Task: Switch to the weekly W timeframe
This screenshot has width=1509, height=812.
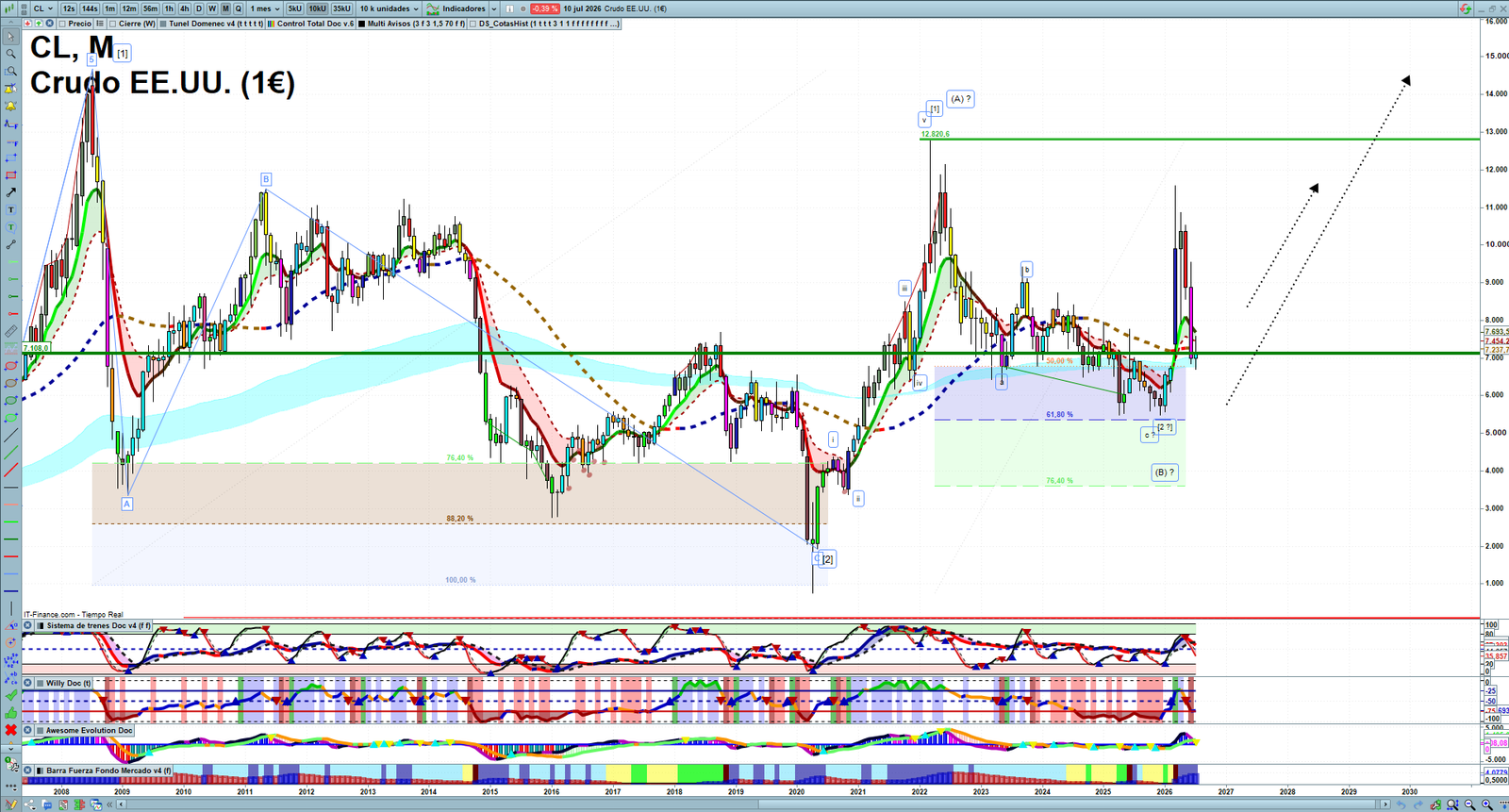Action: (x=212, y=8)
